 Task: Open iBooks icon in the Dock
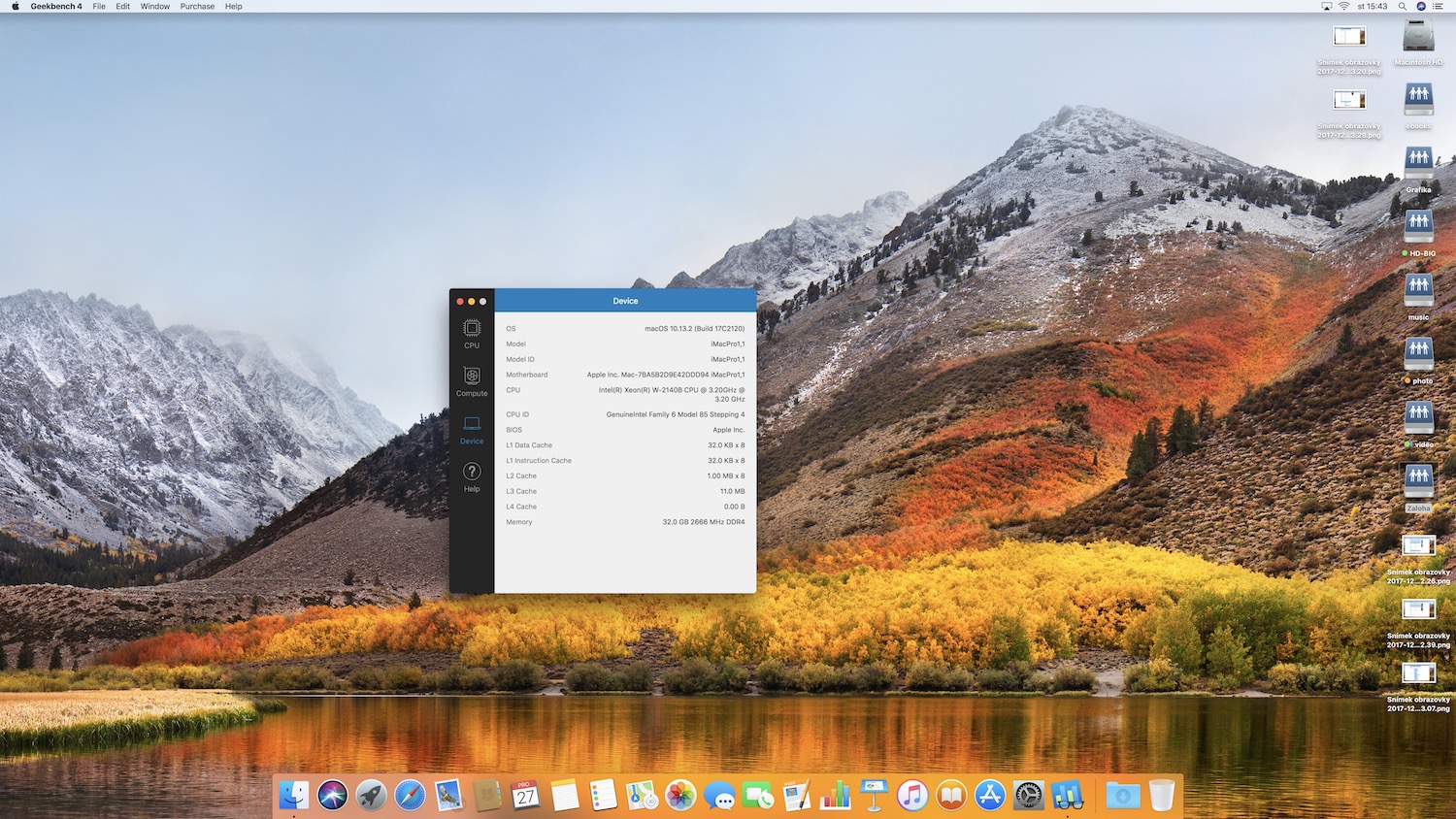pyautogui.click(x=951, y=796)
